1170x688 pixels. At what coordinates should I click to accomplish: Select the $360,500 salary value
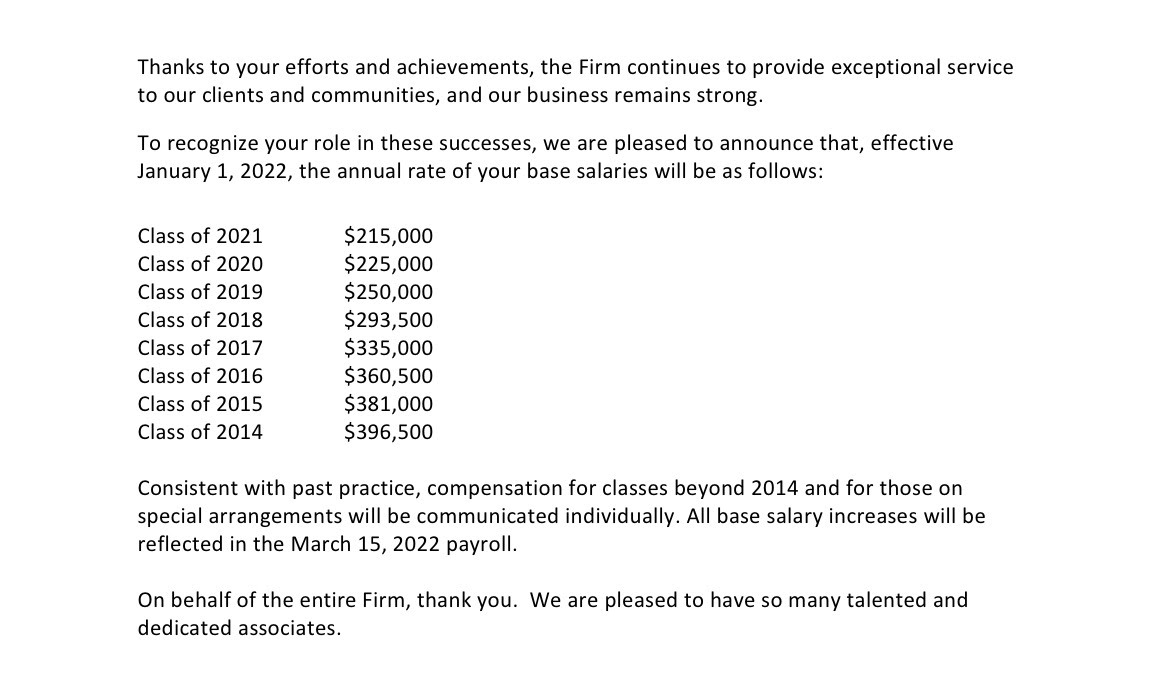[x=388, y=376]
